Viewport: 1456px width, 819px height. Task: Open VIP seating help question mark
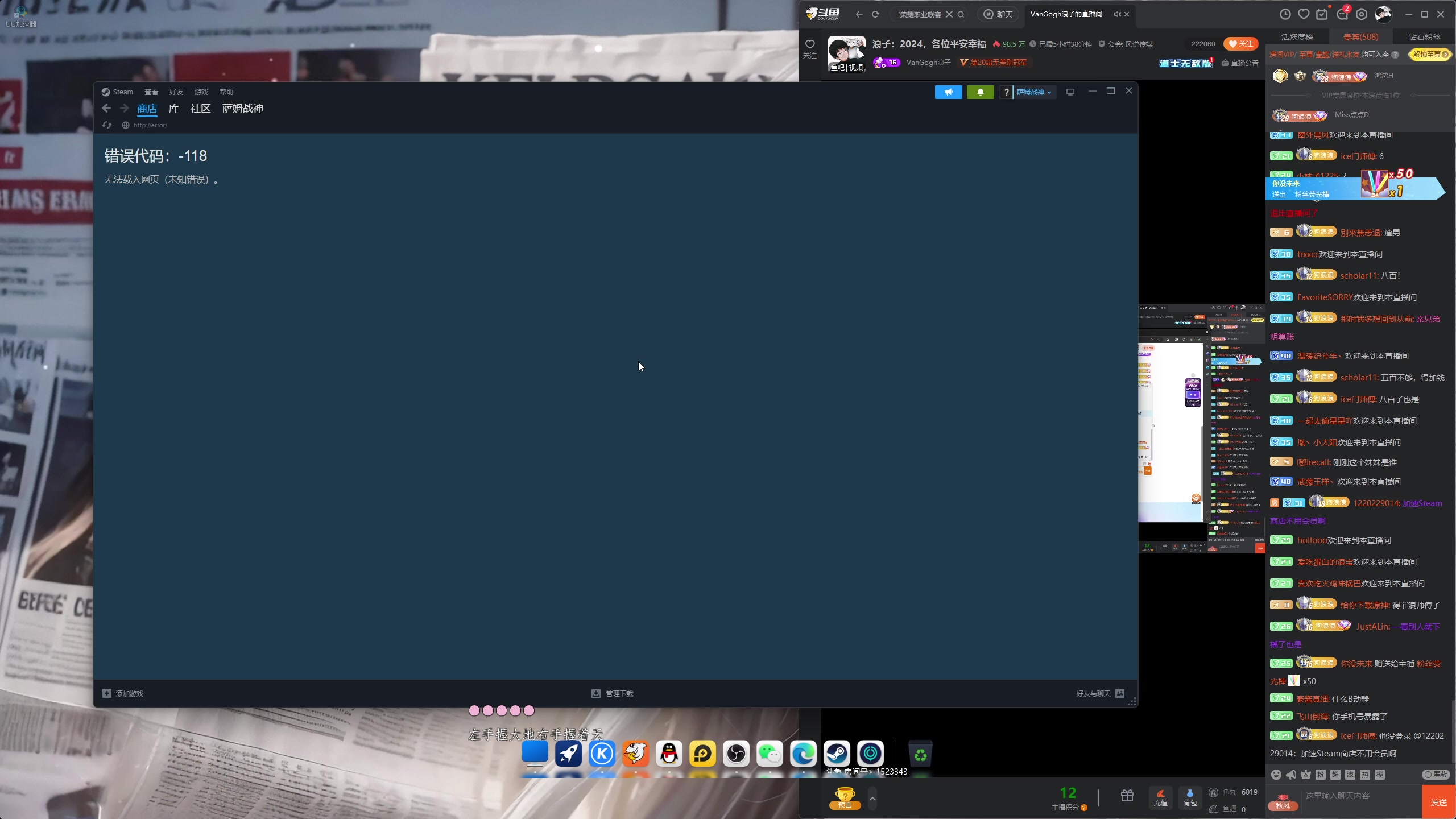(x=1395, y=55)
